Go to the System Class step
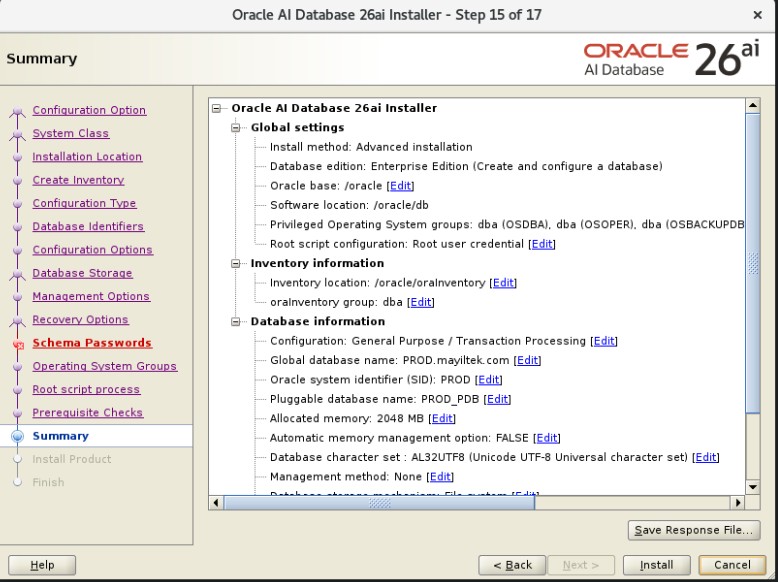 [70, 133]
